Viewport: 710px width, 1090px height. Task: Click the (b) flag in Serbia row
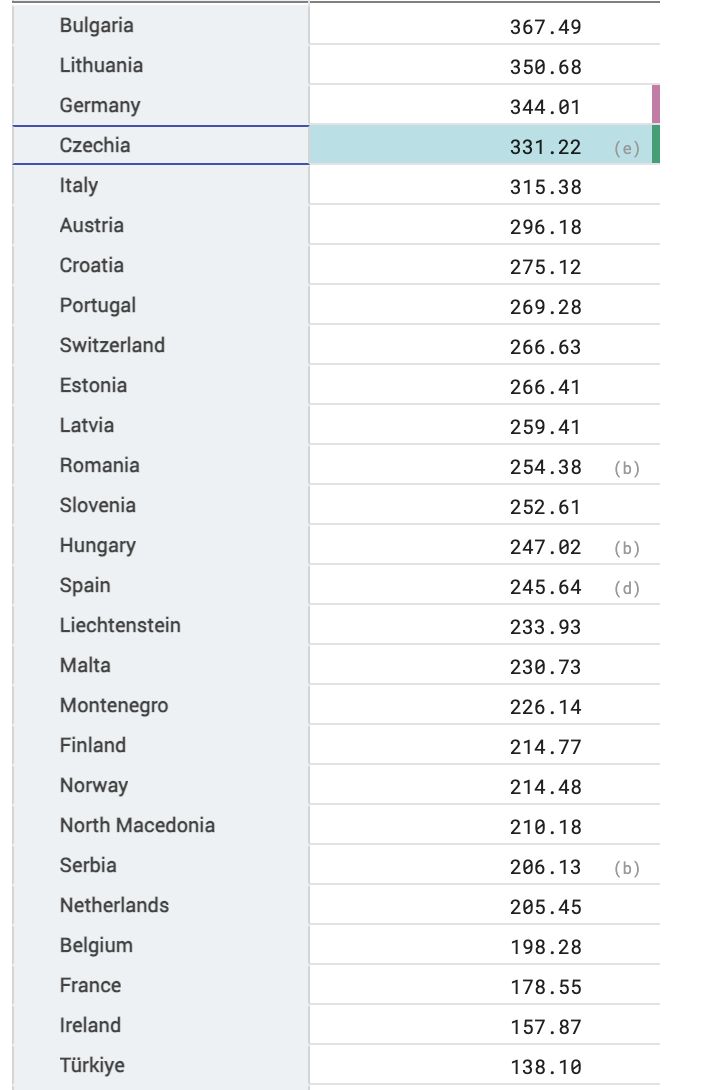(x=627, y=868)
